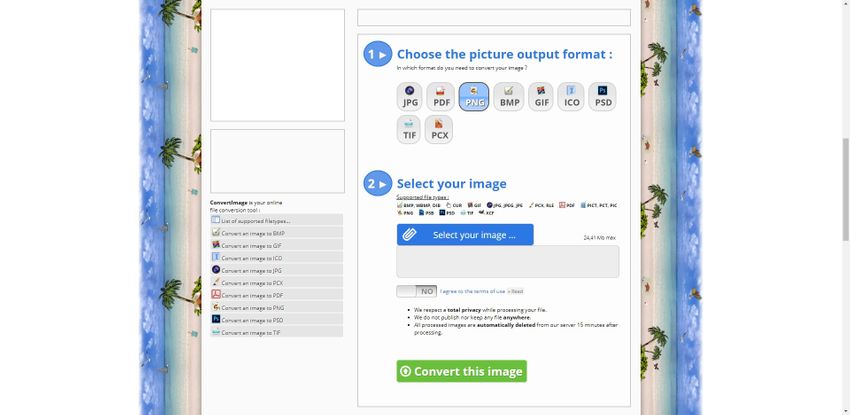Choose the GIF output format
The image size is (850, 415).
(541, 97)
